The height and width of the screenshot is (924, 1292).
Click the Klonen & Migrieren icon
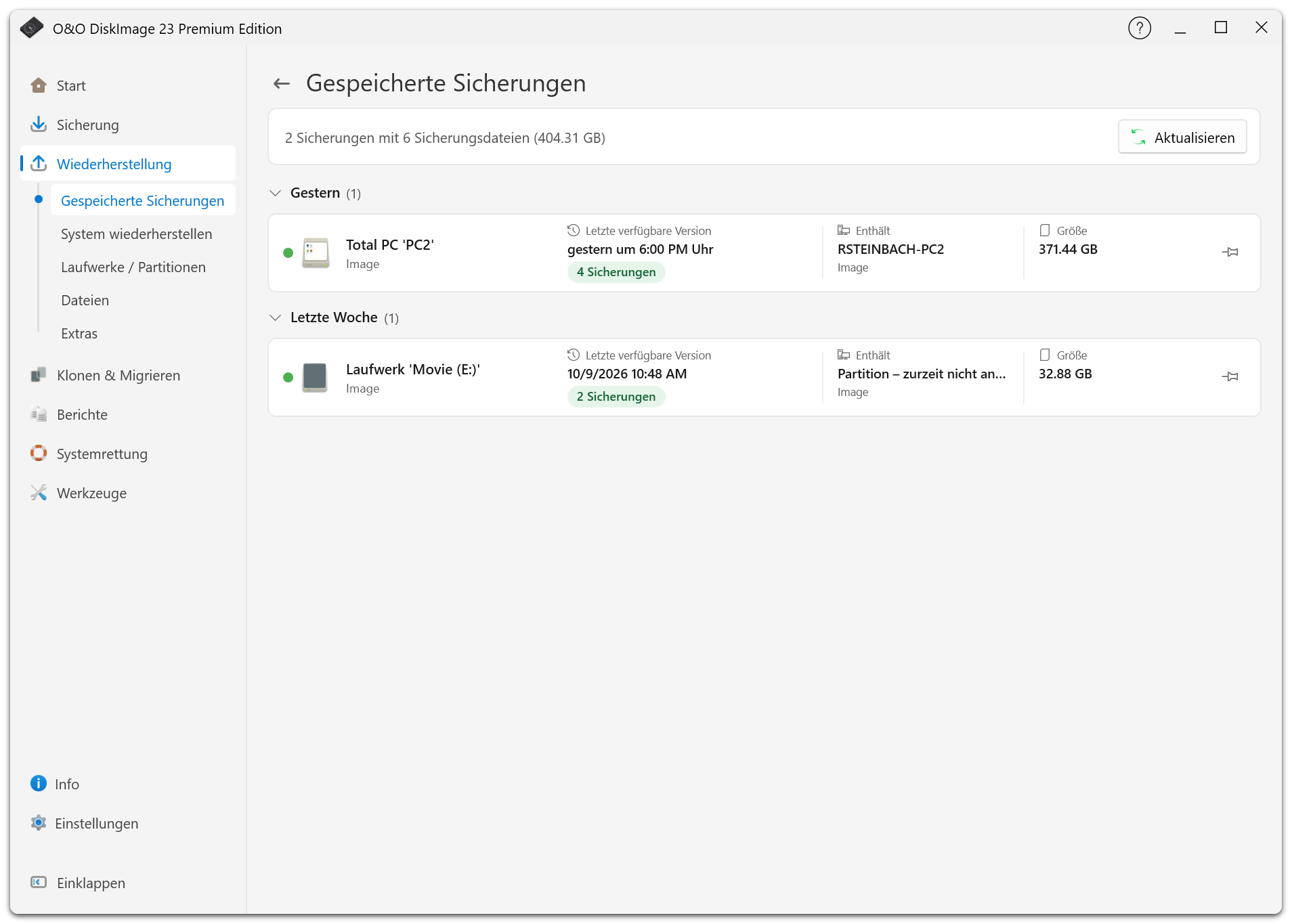pos(39,375)
